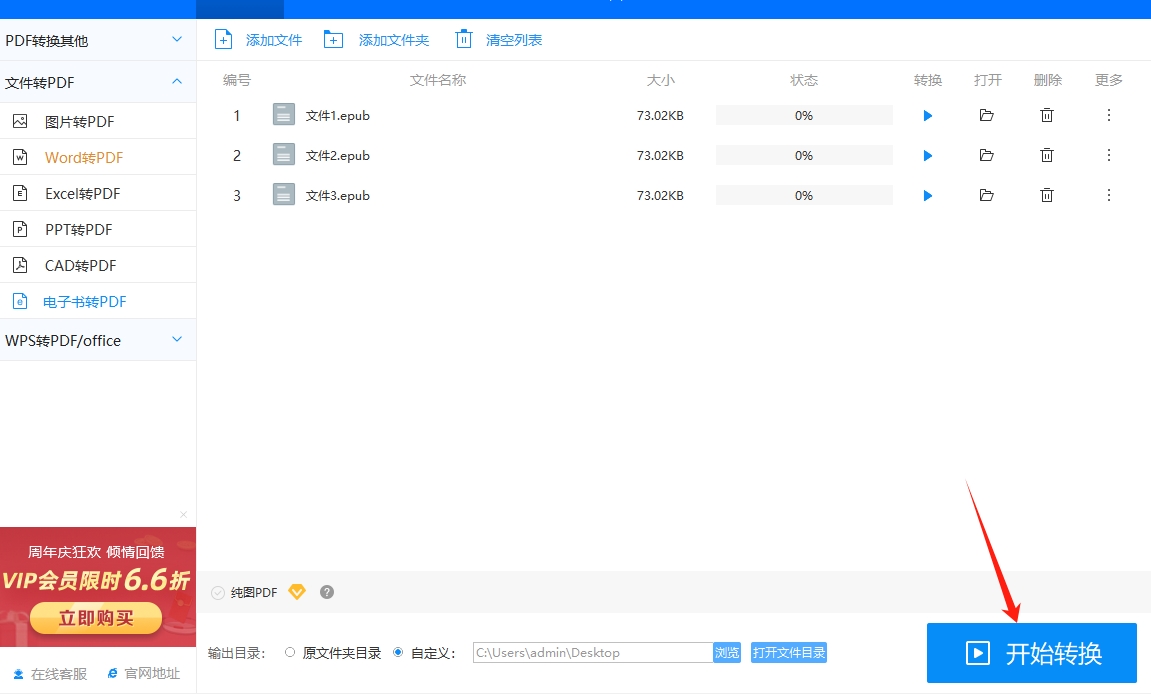Select PPT转PDF menu item

98,229
